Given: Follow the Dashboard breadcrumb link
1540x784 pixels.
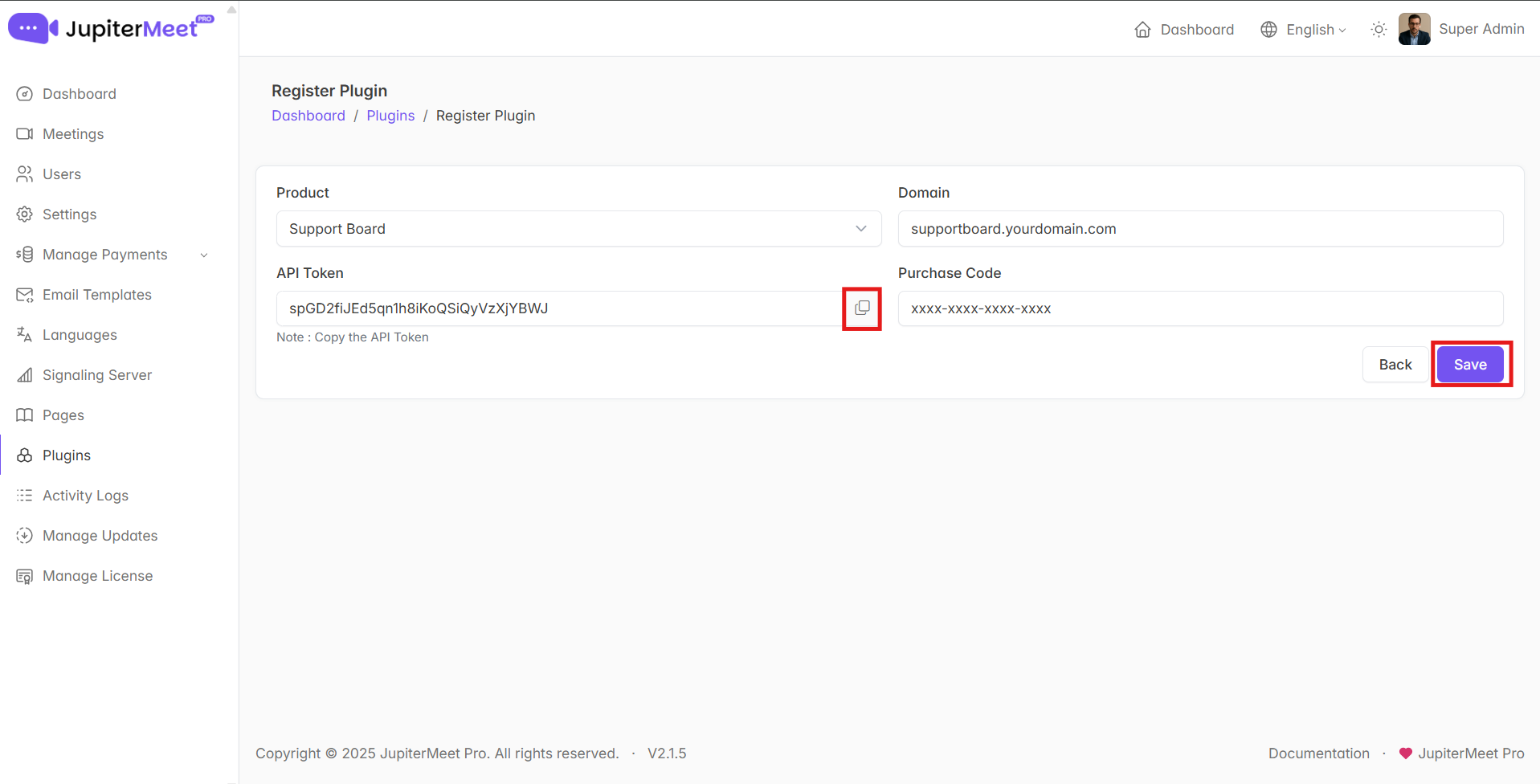Looking at the screenshot, I should 308,116.
